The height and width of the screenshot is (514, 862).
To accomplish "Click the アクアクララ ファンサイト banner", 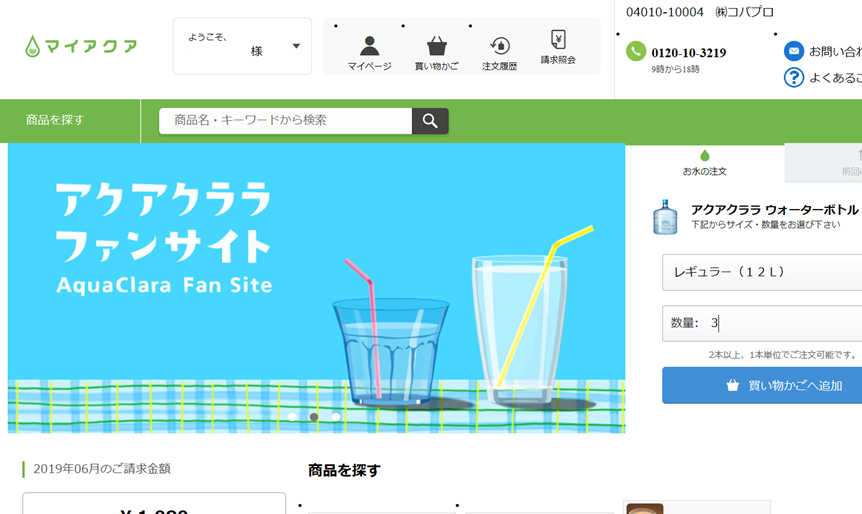I will click(316, 288).
